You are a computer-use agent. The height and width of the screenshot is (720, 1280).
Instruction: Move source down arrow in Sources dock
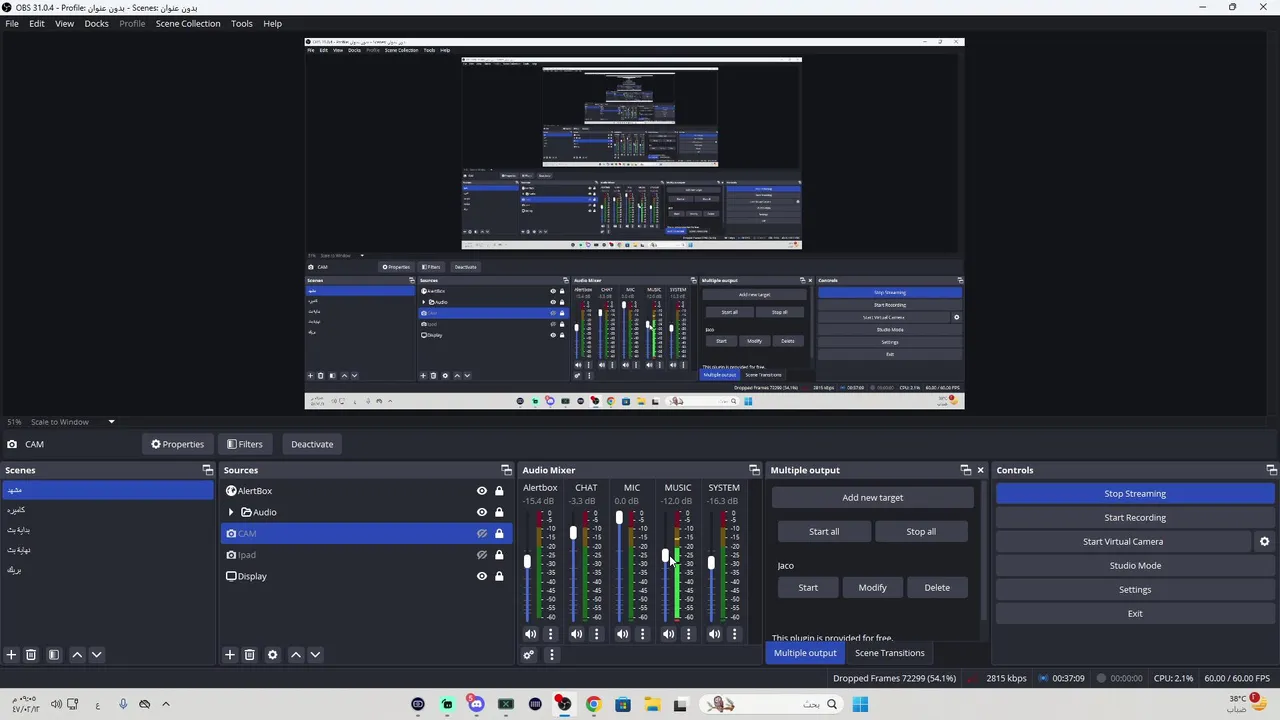(315, 655)
